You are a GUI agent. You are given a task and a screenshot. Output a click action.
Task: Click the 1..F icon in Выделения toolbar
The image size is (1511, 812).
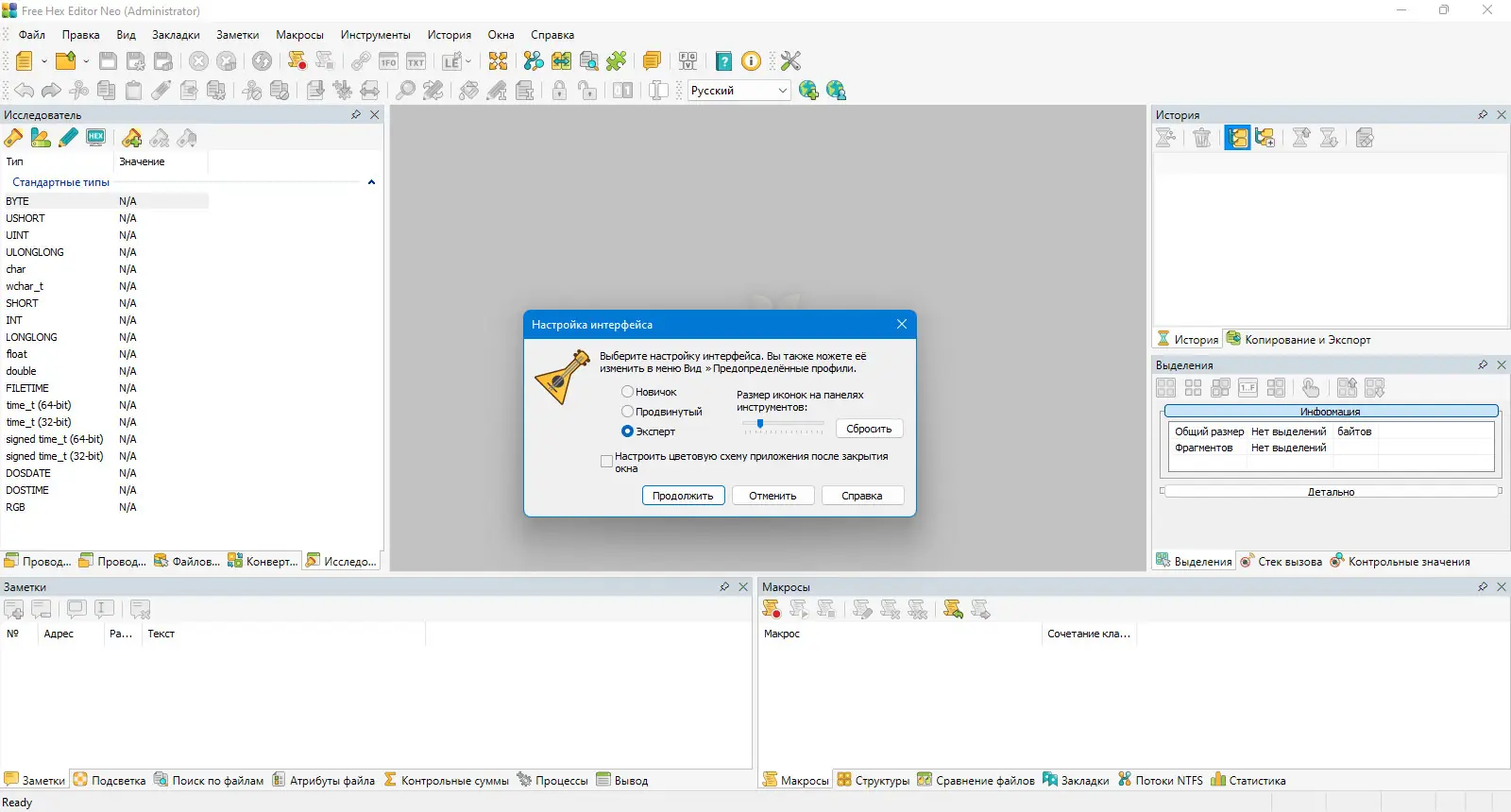tap(1248, 388)
